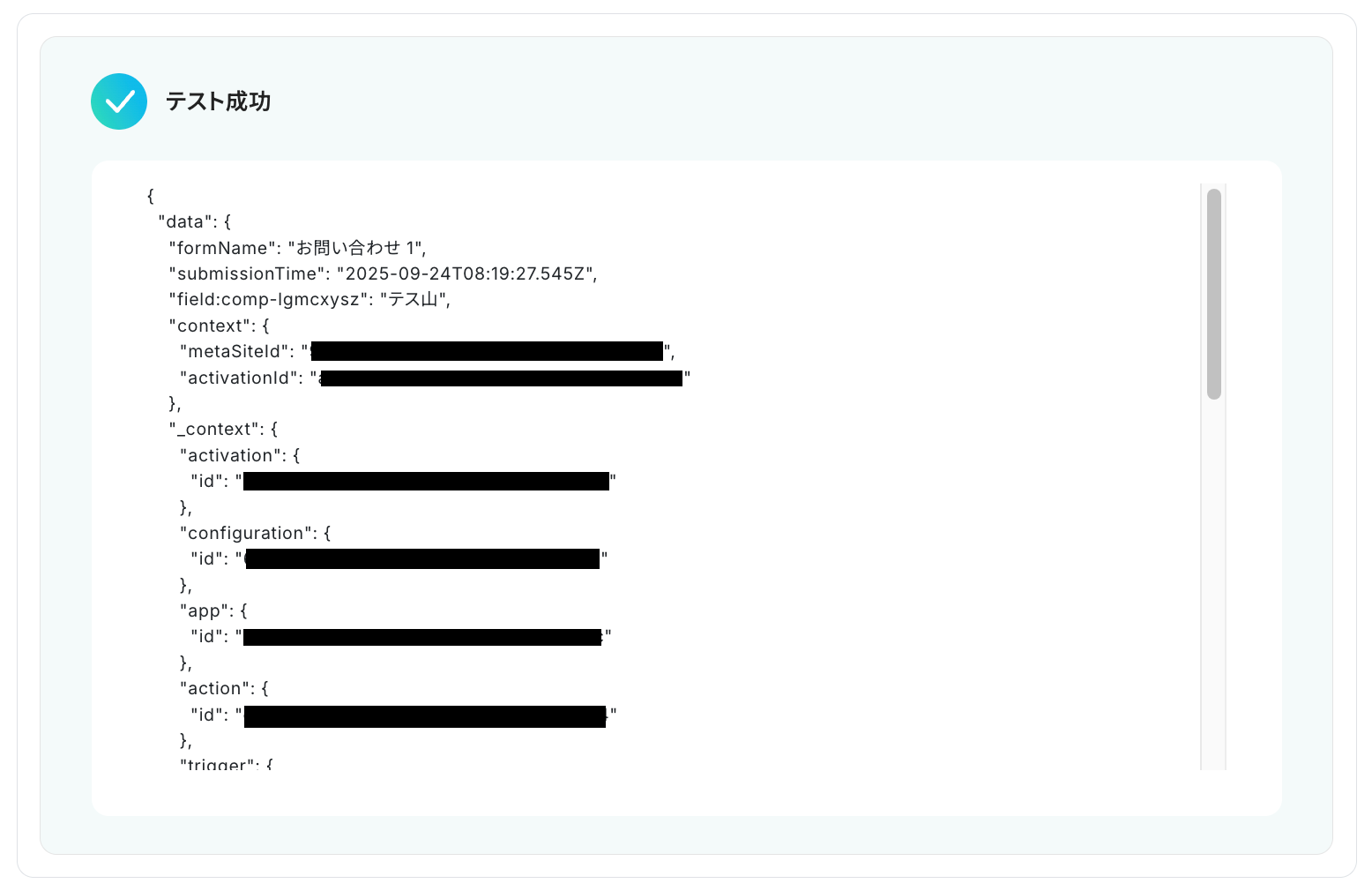Click the "metaSiteId" key text
This screenshot has height=891, width=1372.
[x=236, y=351]
